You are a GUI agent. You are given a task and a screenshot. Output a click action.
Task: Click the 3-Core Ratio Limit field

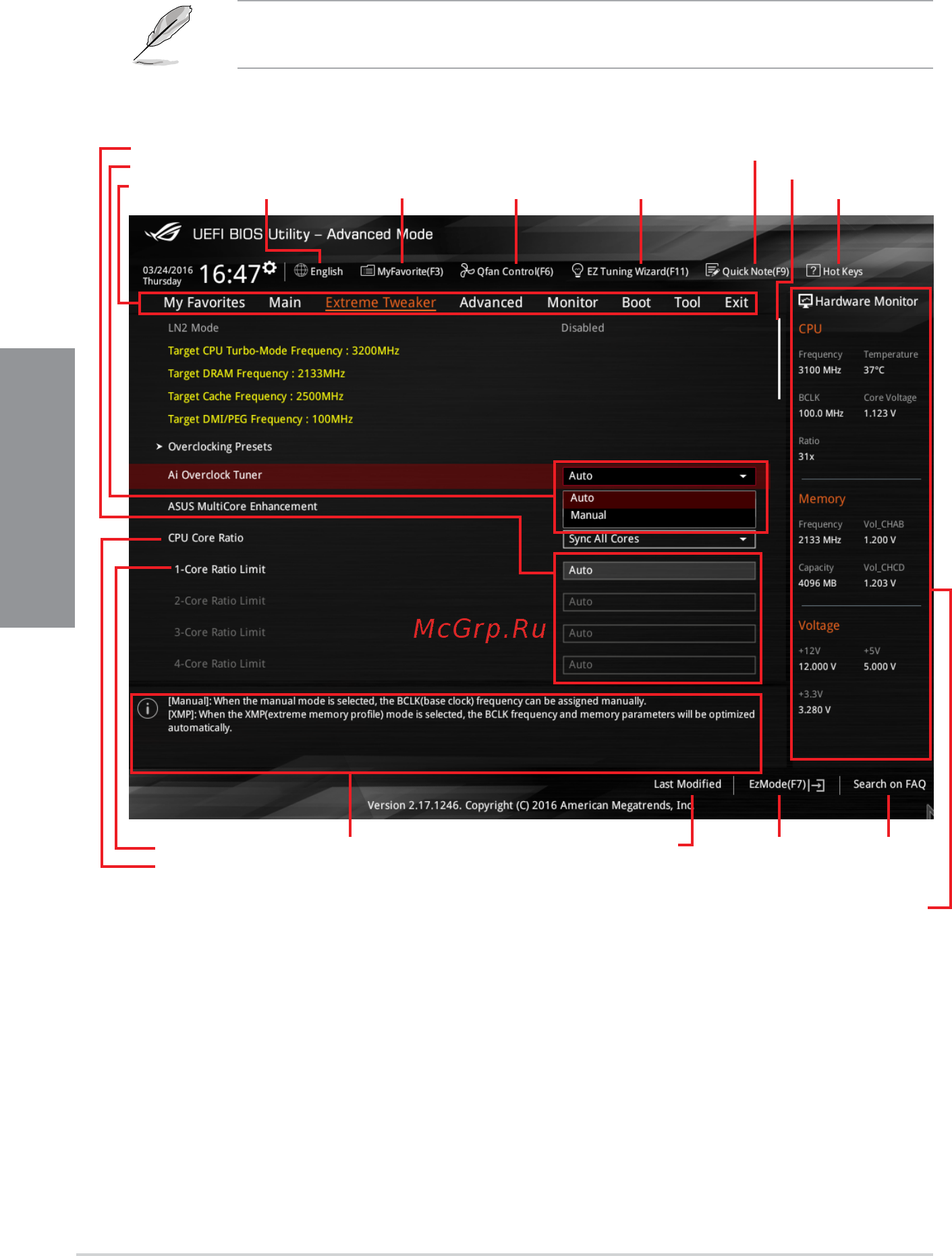tap(659, 633)
